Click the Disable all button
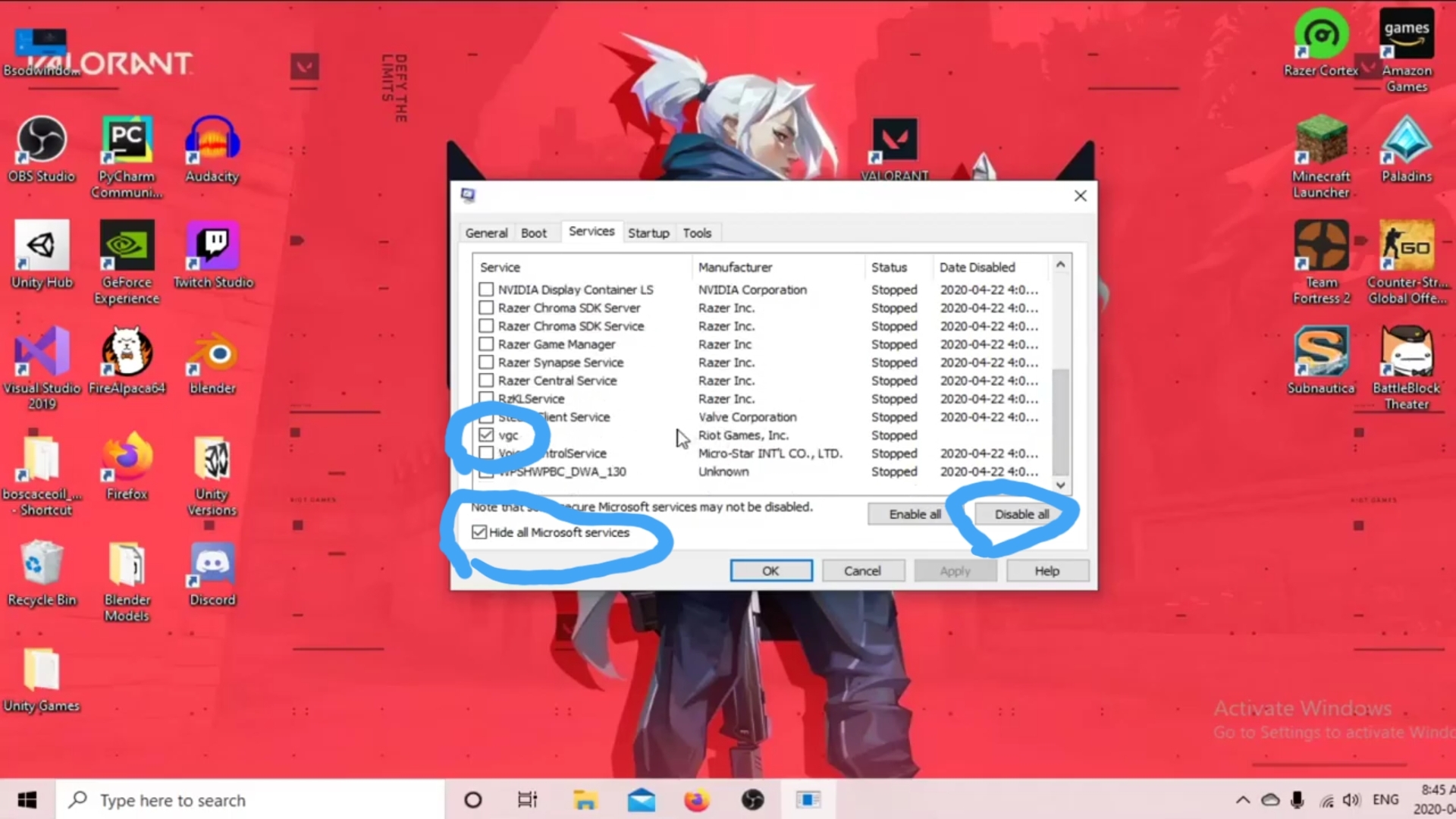This screenshot has width=1456, height=819. [x=1021, y=514]
